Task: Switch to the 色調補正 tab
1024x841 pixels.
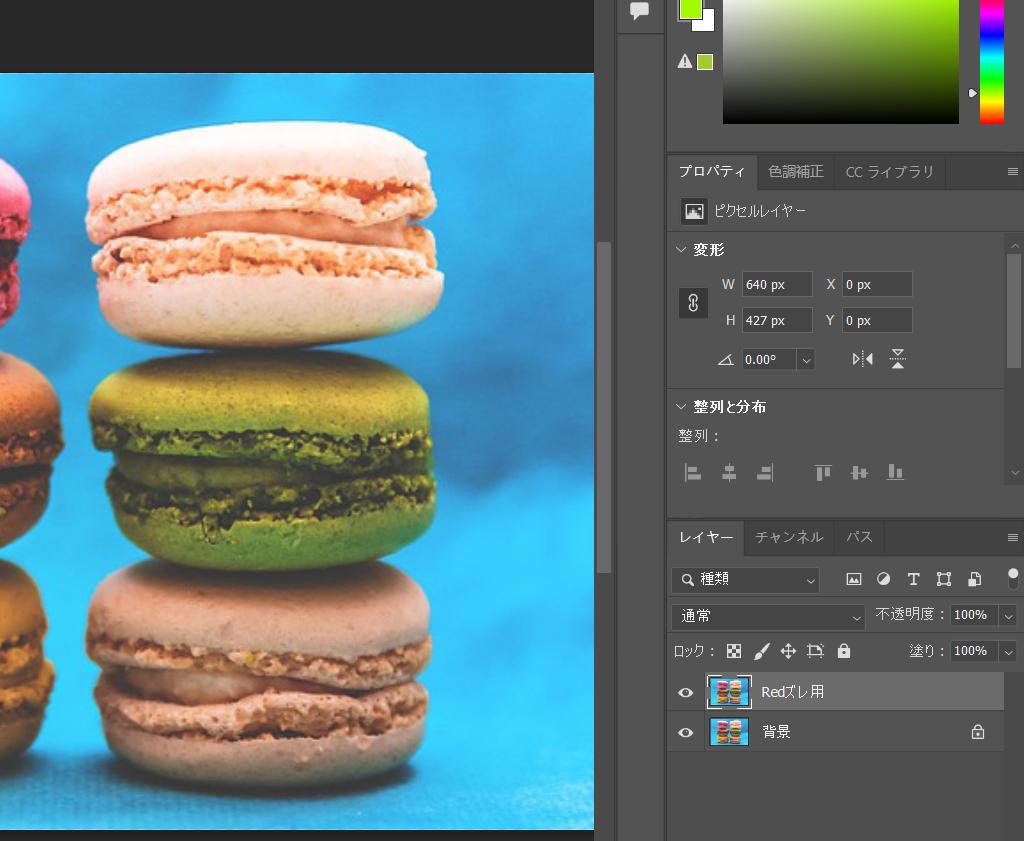Action: coord(795,172)
